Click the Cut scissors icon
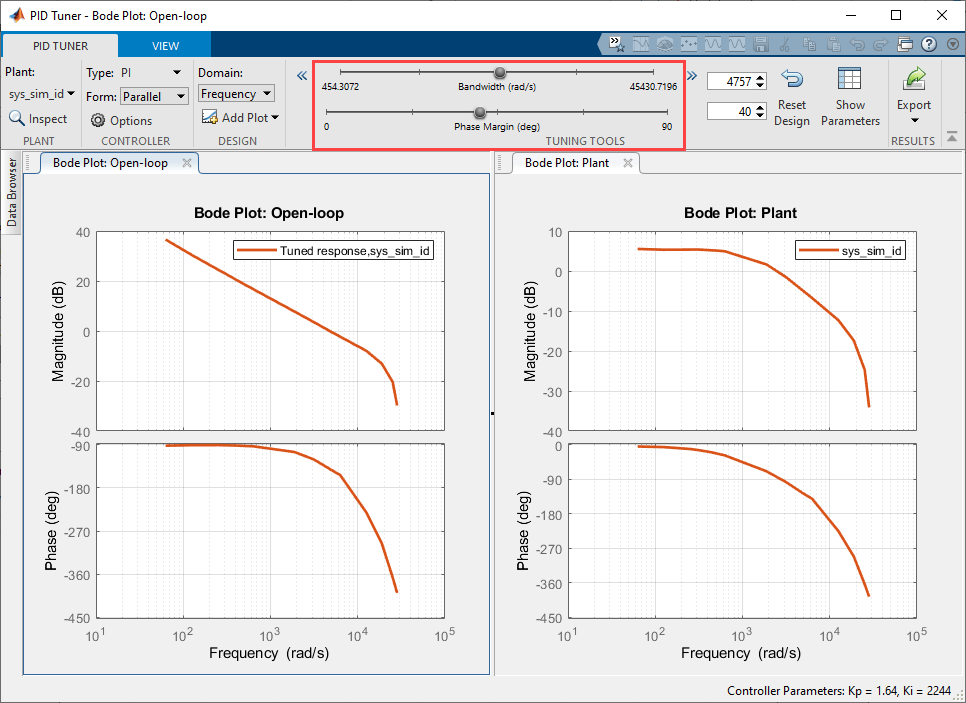Image resolution: width=966 pixels, height=703 pixels. coord(785,44)
